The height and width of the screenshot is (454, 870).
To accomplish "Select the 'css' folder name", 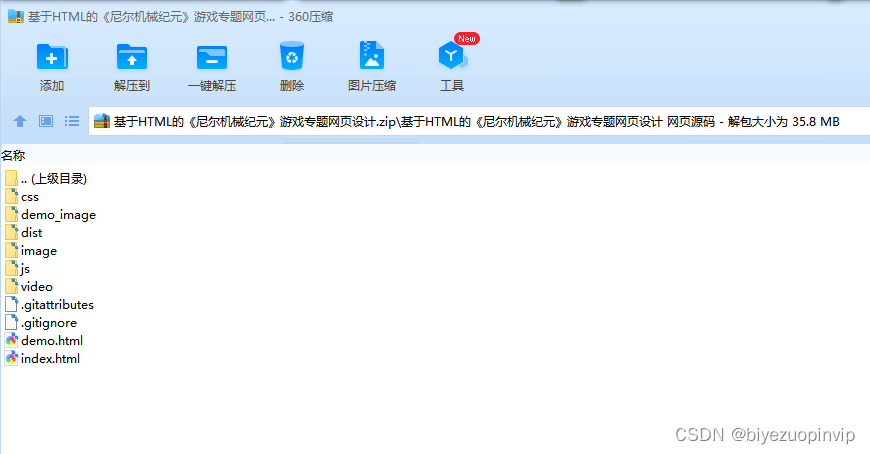I will tap(30, 197).
